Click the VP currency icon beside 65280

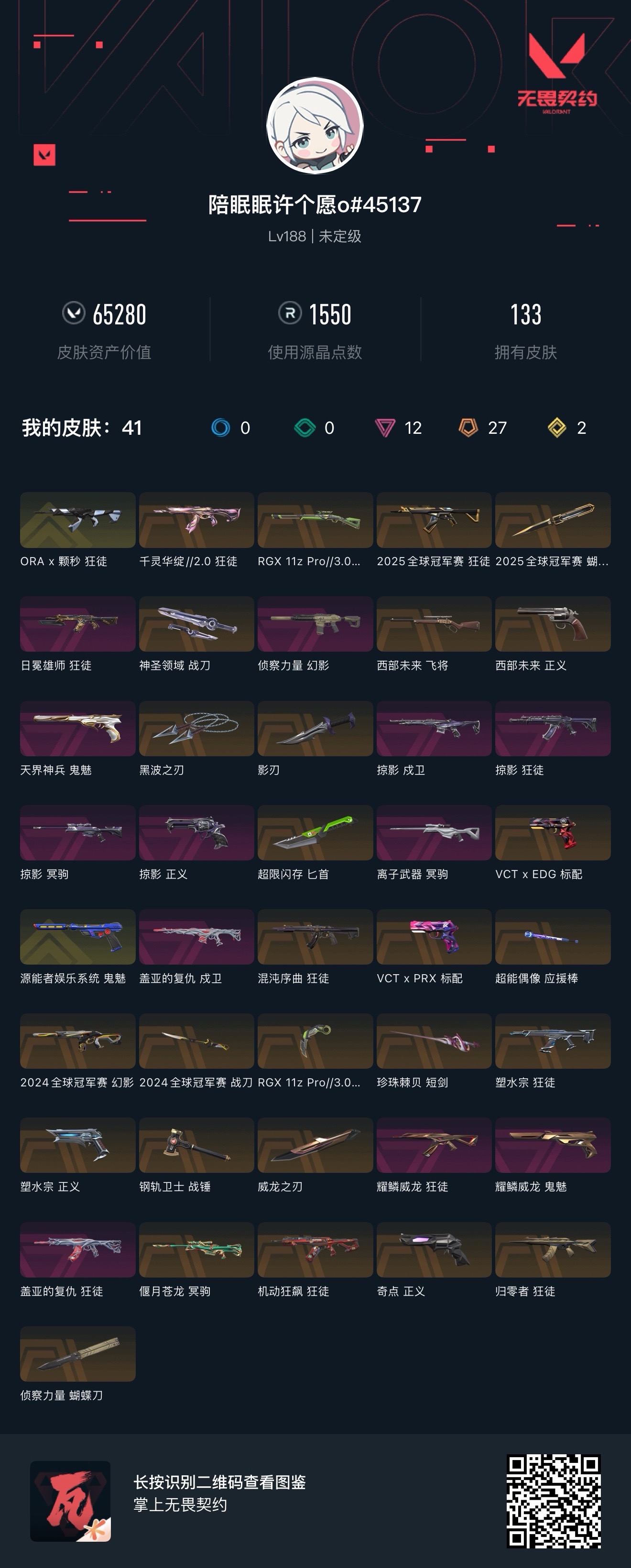click(74, 313)
